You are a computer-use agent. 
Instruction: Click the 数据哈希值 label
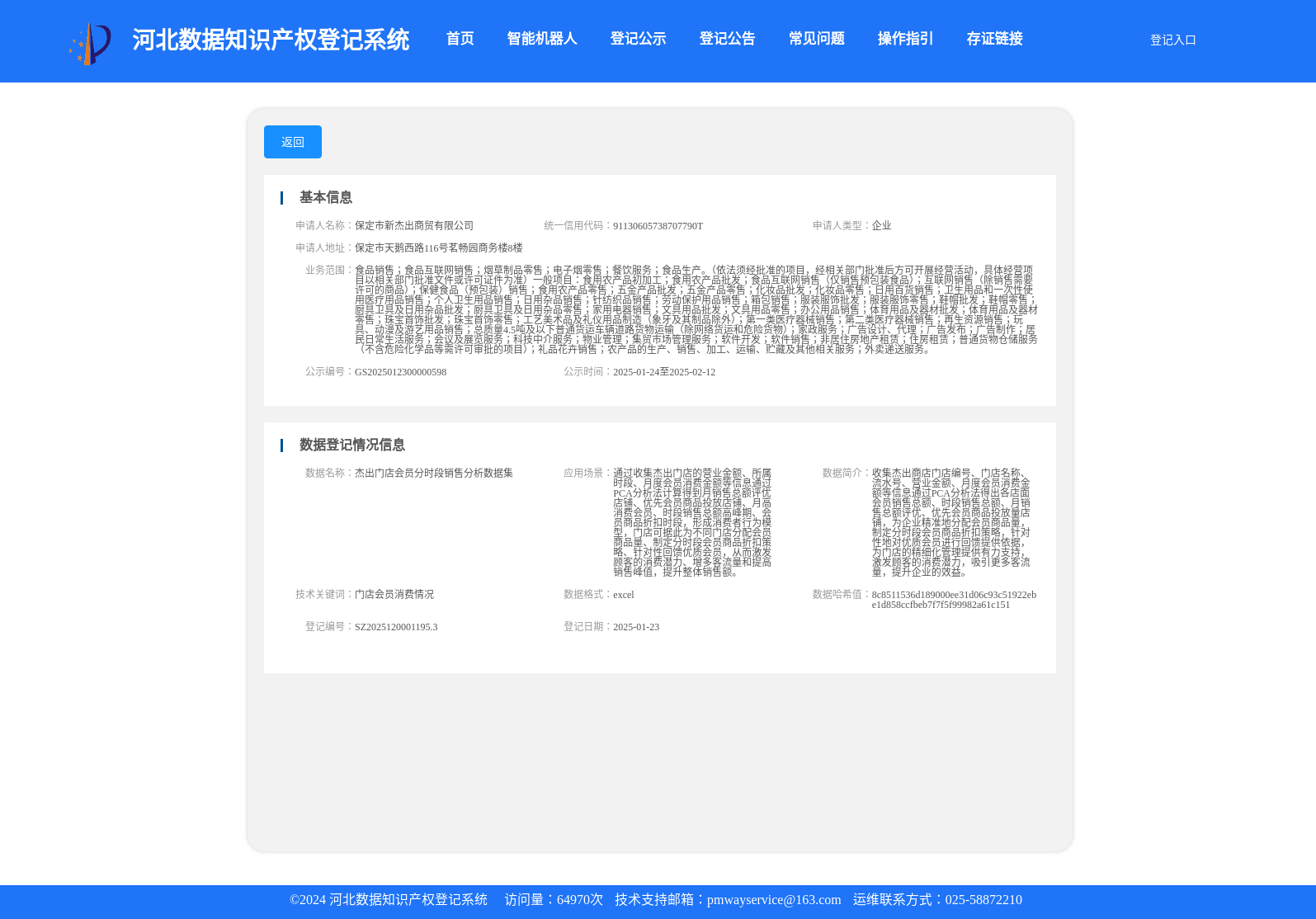pos(842,594)
